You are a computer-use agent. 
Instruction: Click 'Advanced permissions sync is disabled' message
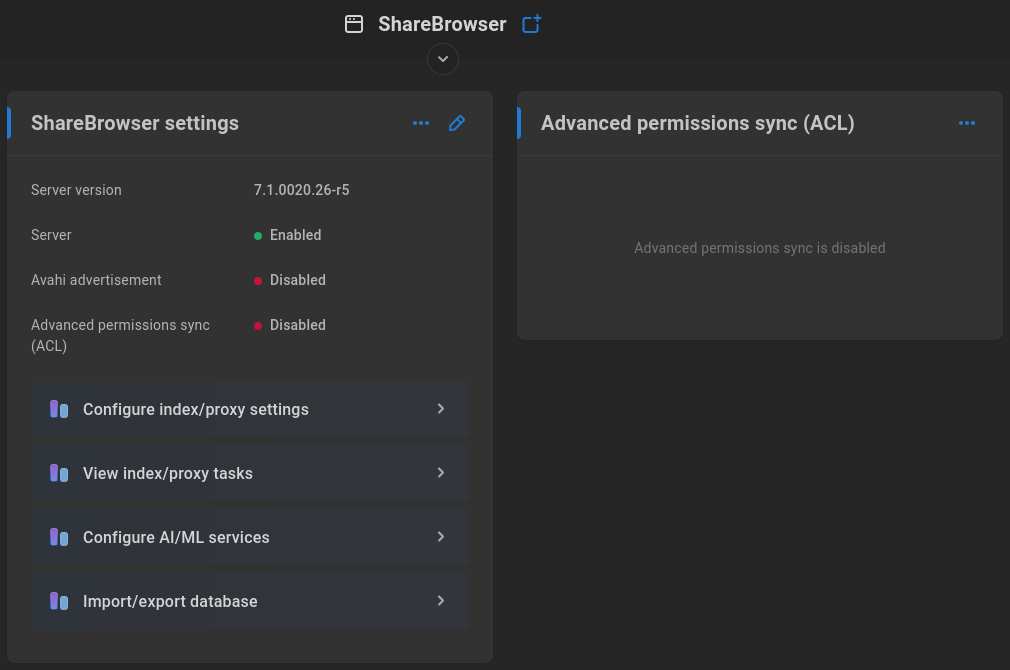point(759,248)
